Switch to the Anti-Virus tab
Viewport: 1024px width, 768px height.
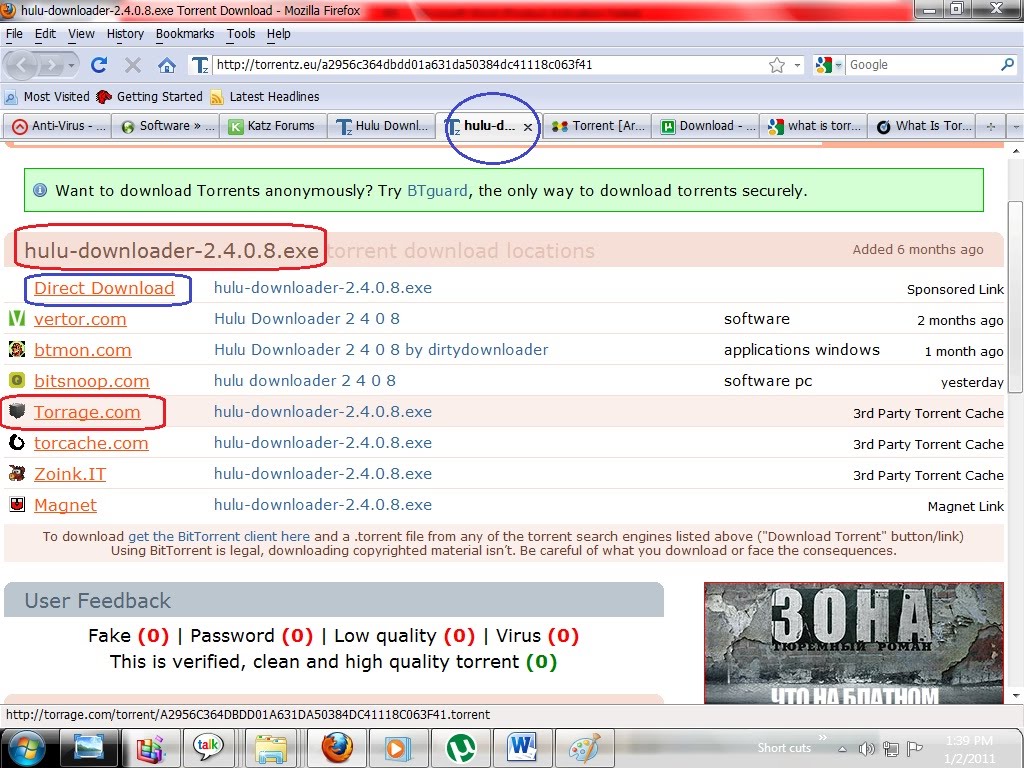(x=57, y=126)
